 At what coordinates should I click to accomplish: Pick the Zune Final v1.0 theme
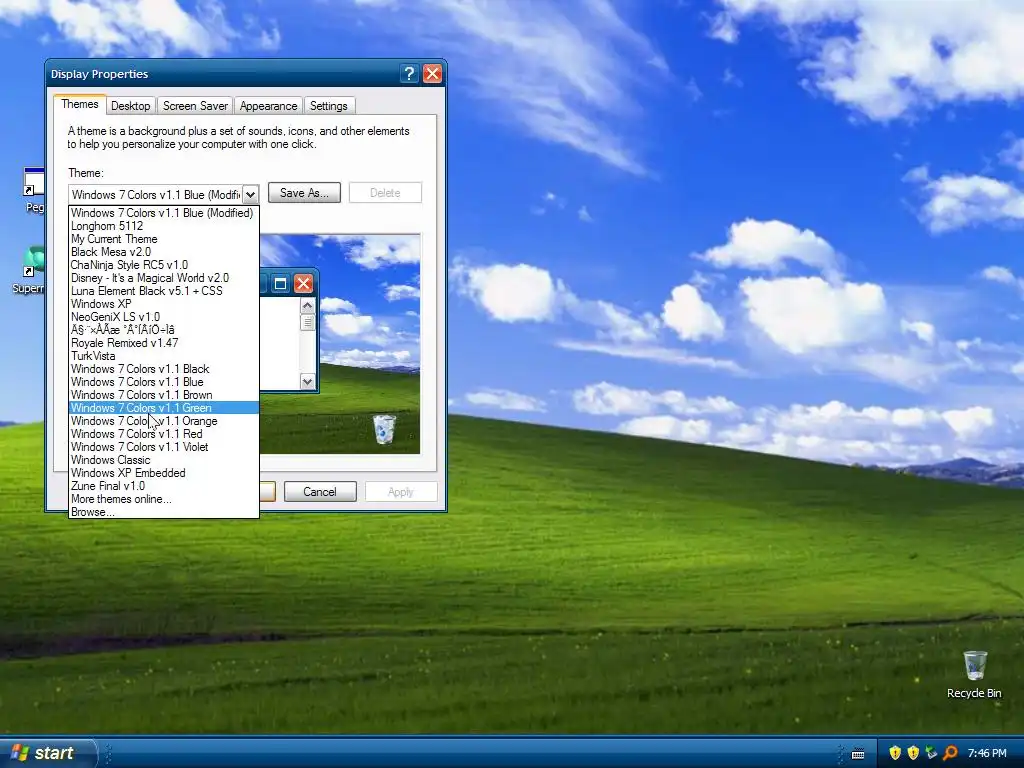click(164, 486)
